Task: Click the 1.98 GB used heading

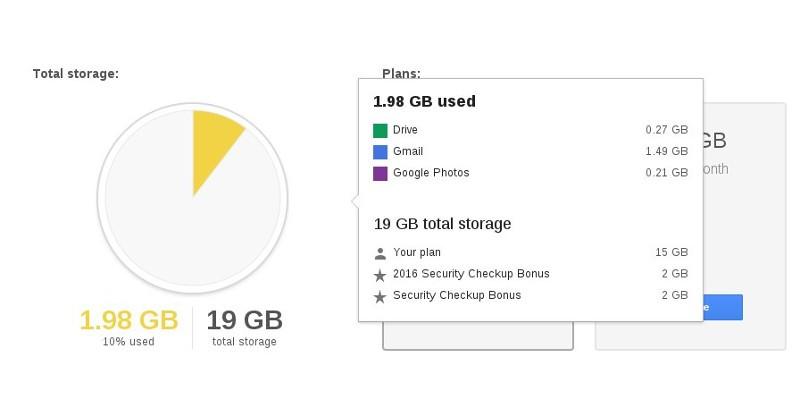Action: (x=424, y=101)
